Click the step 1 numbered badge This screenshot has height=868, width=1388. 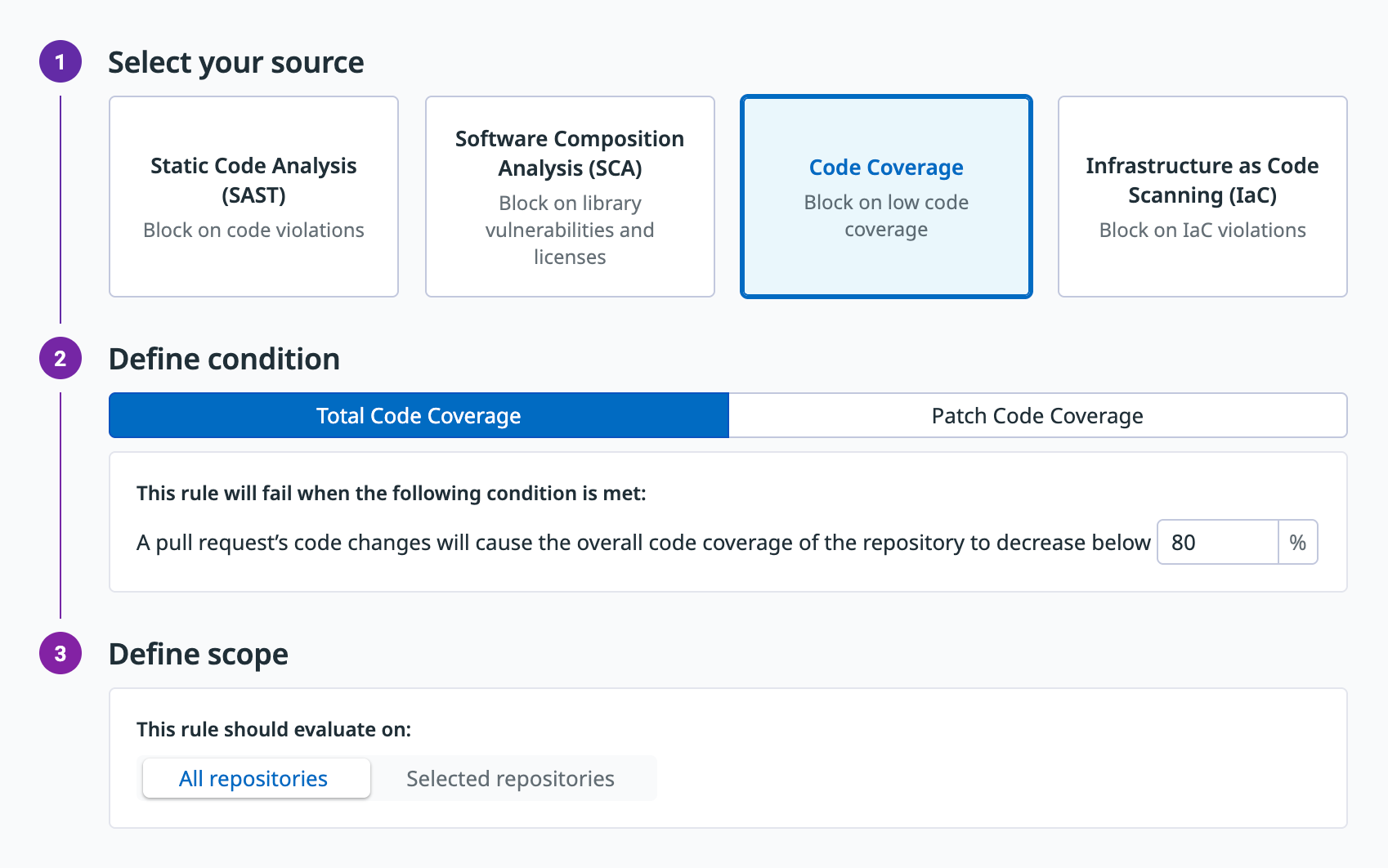[60, 62]
